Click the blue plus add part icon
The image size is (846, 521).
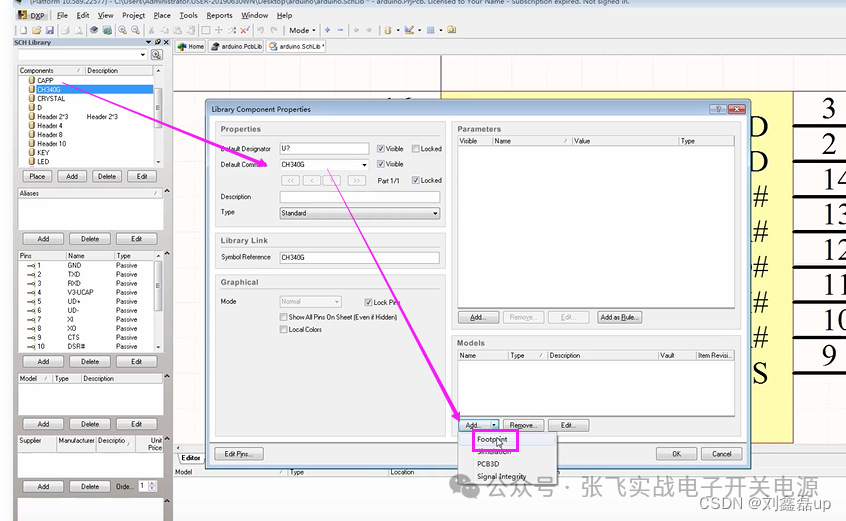[328, 30]
